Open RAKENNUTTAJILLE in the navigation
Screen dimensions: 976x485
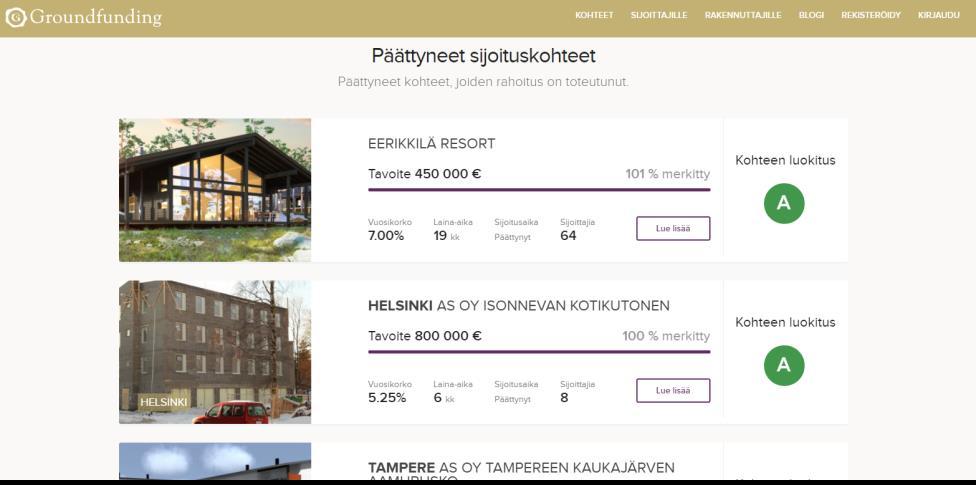(x=743, y=16)
